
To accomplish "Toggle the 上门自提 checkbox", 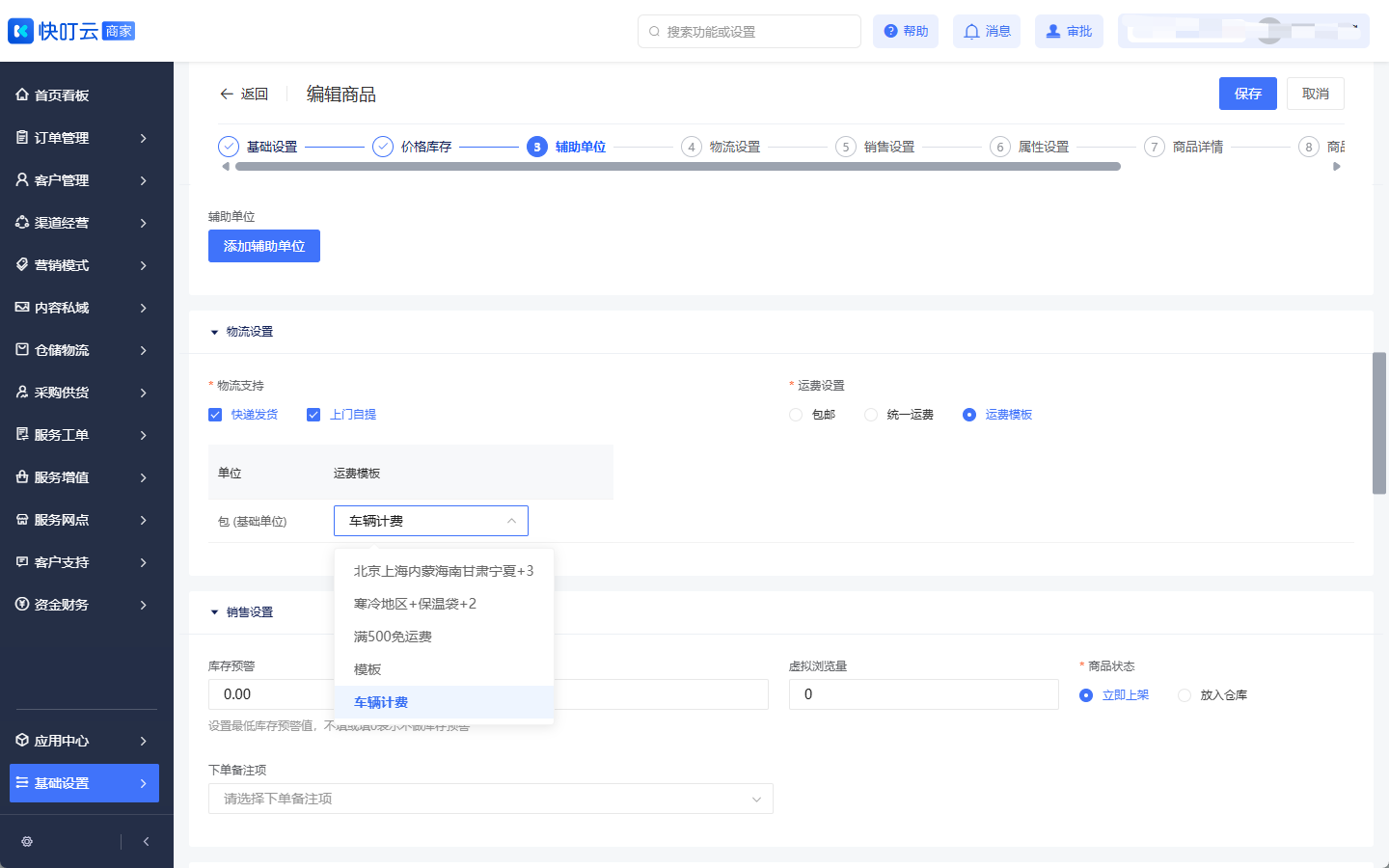I will (x=313, y=415).
